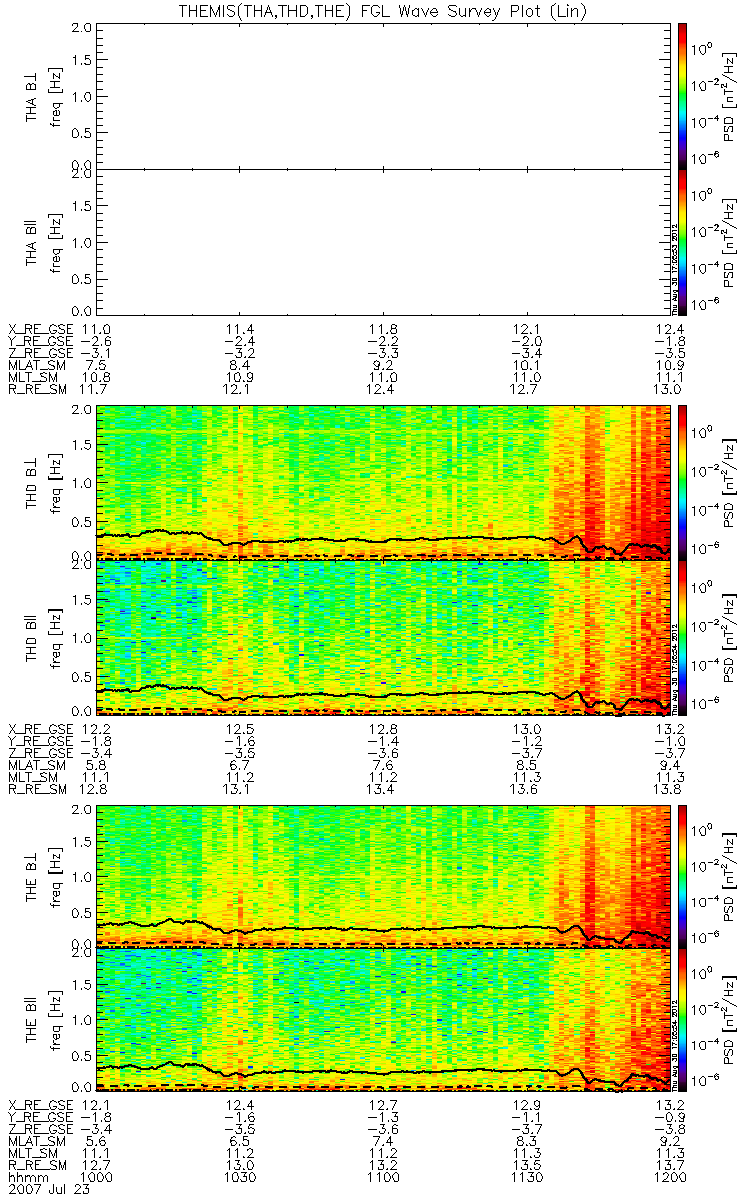Click the '1000' time tick label
The height and width of the screenshot is (1200, 750).
click(x=94, y=1178)
